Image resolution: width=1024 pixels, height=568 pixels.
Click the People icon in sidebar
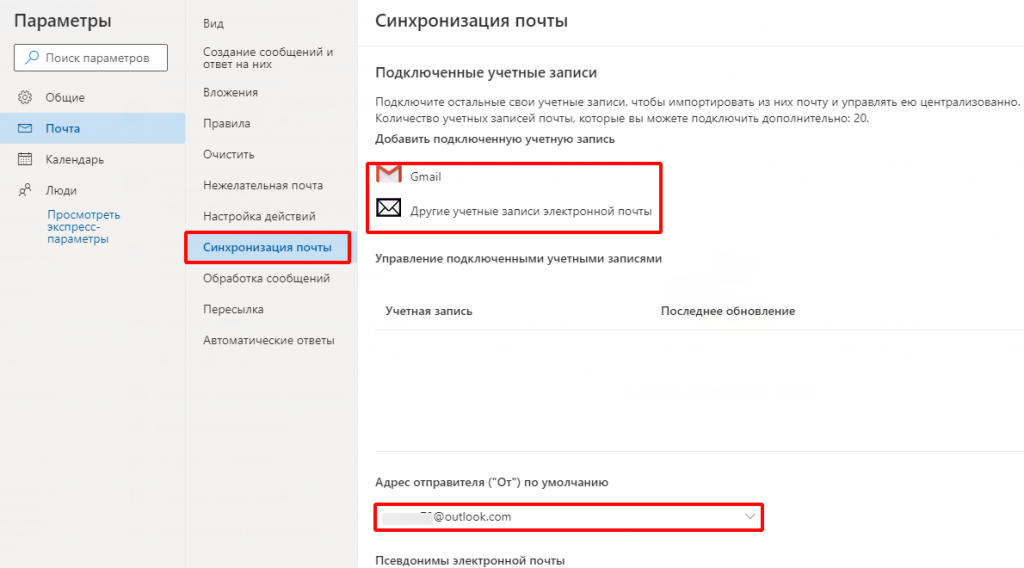(x=26, y=190)
